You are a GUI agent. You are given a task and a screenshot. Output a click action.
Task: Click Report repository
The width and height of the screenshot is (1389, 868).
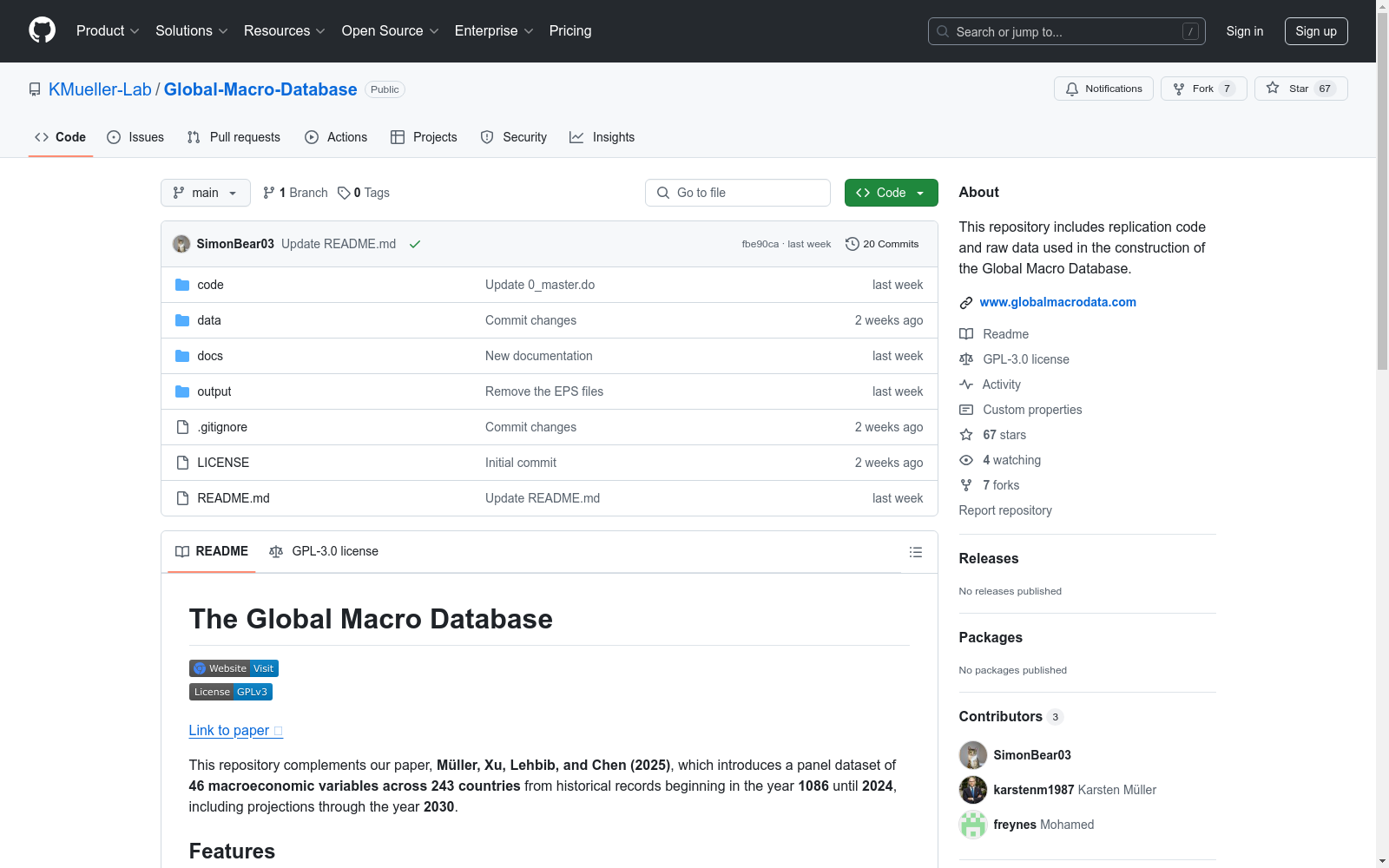[1005, 510]
